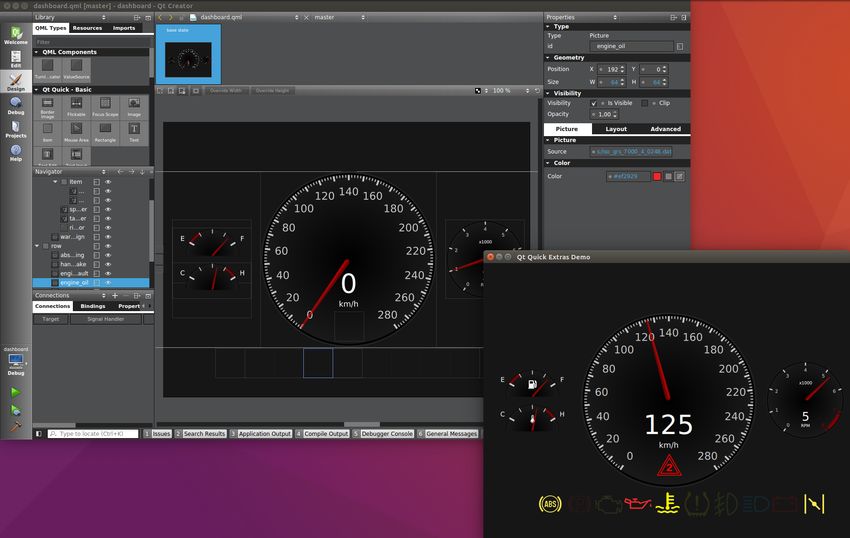Click the green Run button
This screenshot has width=850, height=538.
(x=15, y=392)
